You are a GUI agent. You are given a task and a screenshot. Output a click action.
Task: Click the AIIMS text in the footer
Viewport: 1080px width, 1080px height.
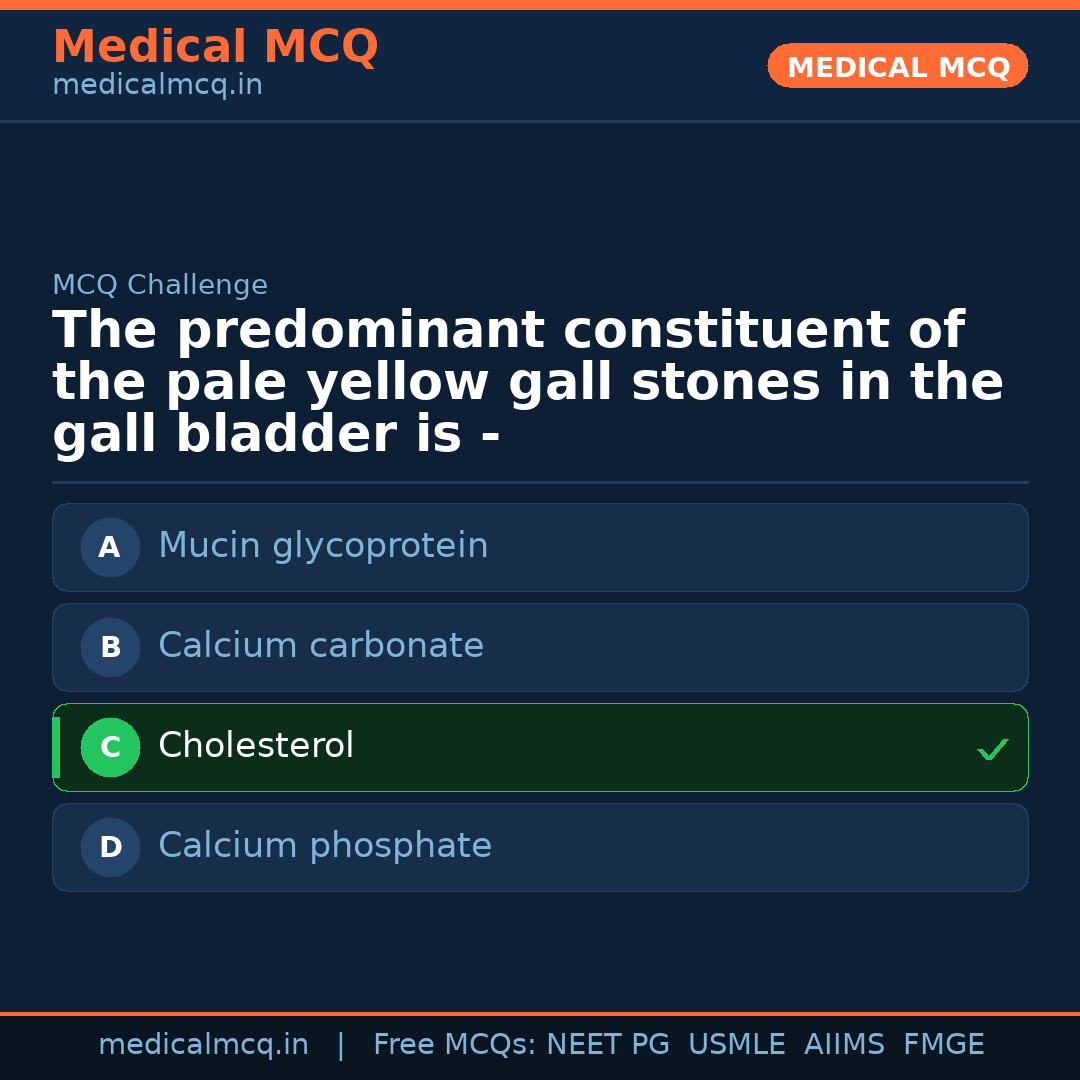845,1044
